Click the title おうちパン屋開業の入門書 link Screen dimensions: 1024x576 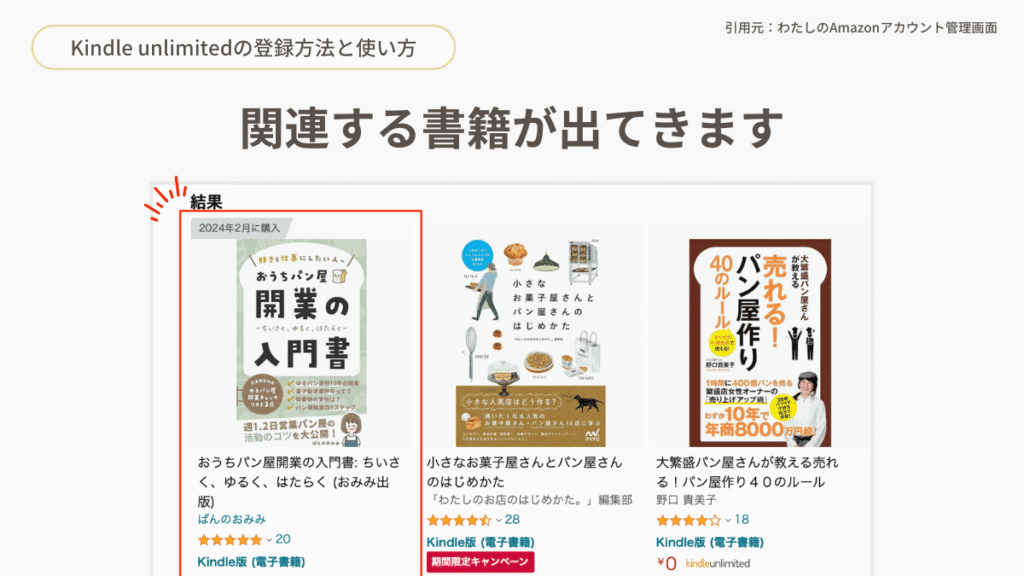click(299, 482)
